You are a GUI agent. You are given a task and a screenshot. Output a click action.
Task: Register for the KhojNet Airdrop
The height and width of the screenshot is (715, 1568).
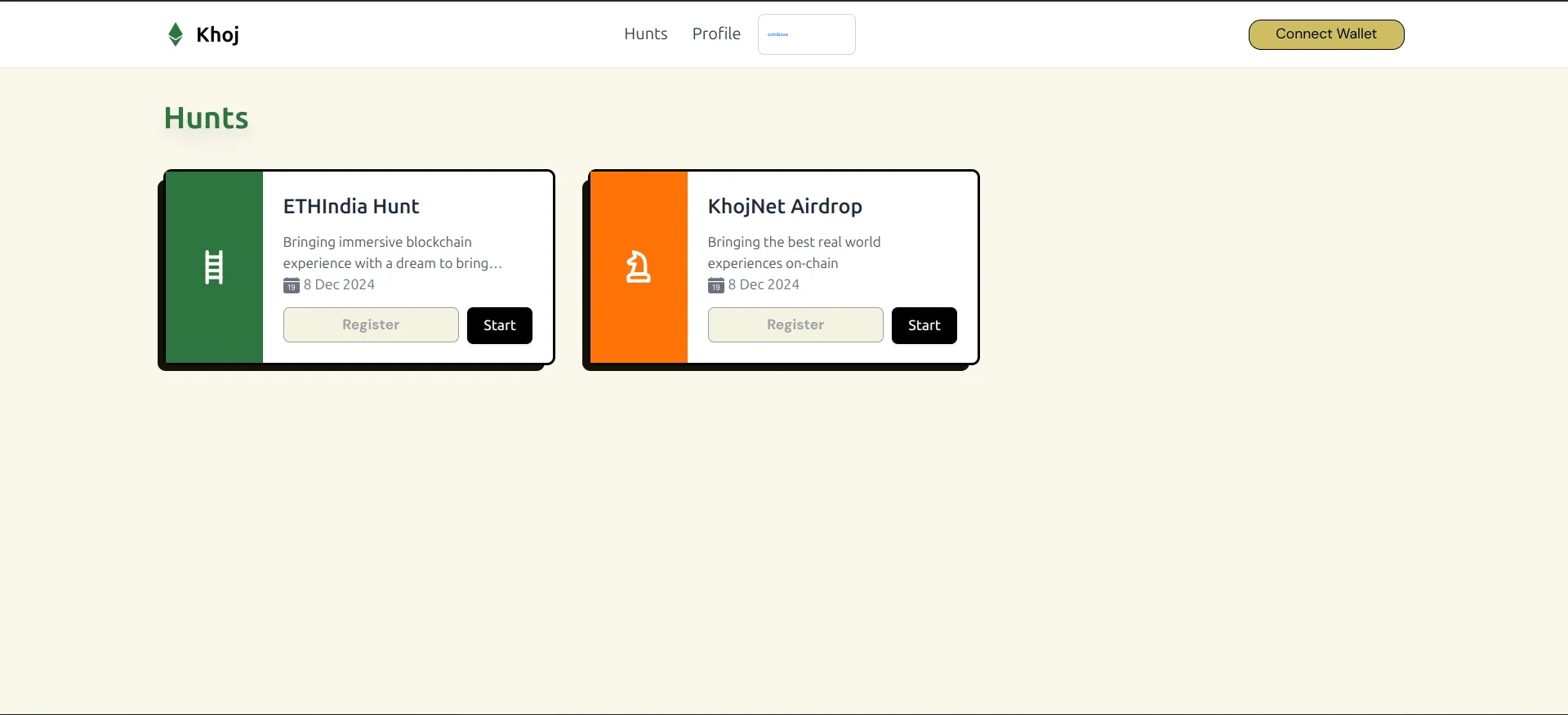(x=795, y=325)
